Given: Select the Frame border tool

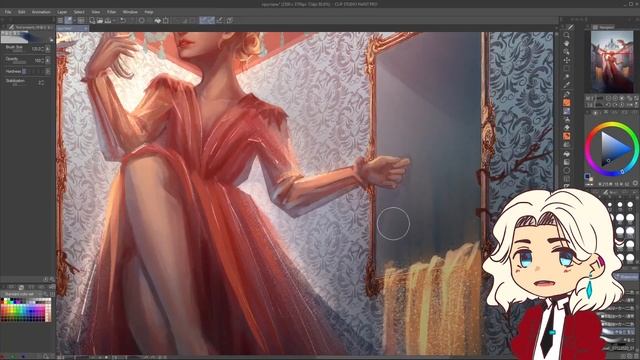Looking at the screenshot, I should click(x=567, y=178).
